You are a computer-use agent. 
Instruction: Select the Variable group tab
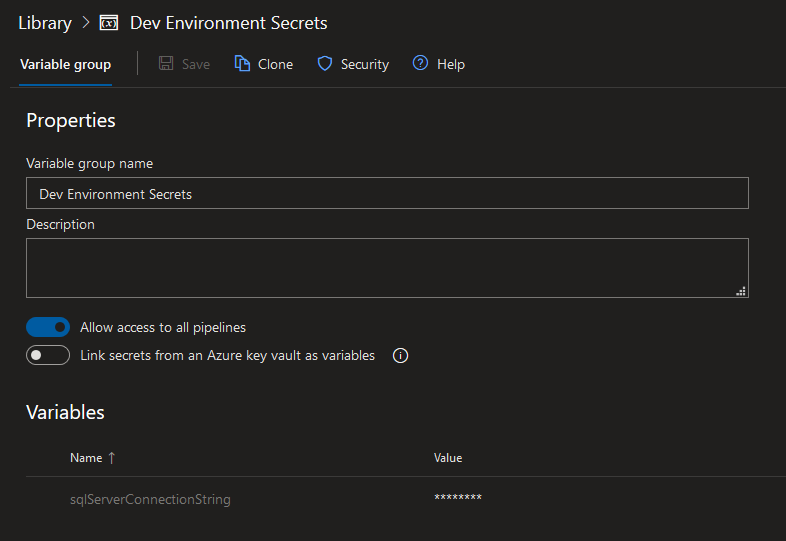click(65, 64)
